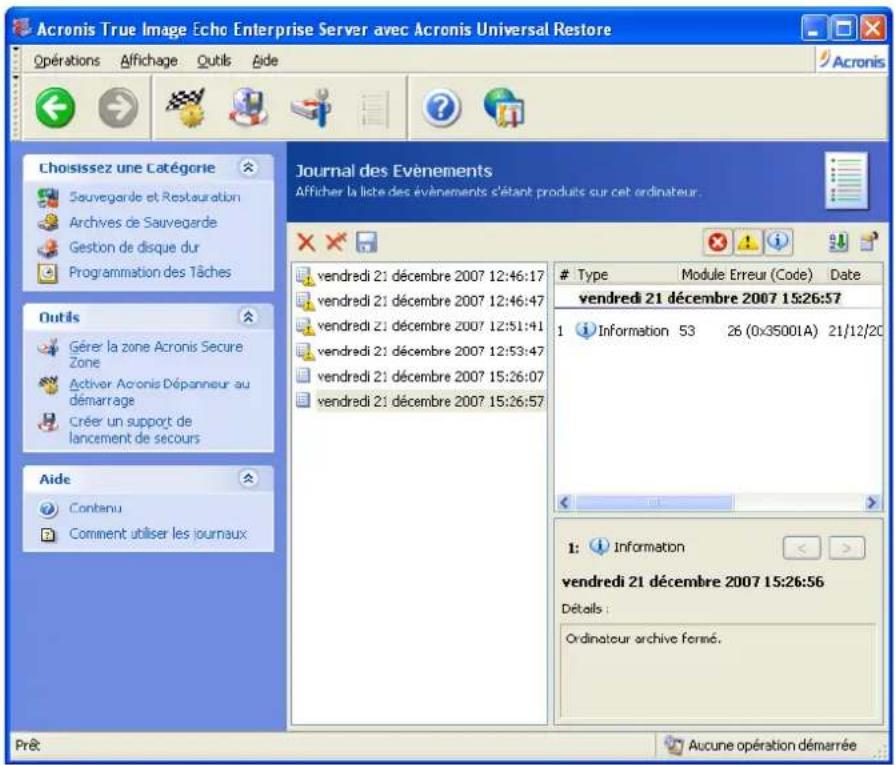Click the rescue media creation icon in Outils
The width and height of the screenshot is (895, 765).
point(48,422)
